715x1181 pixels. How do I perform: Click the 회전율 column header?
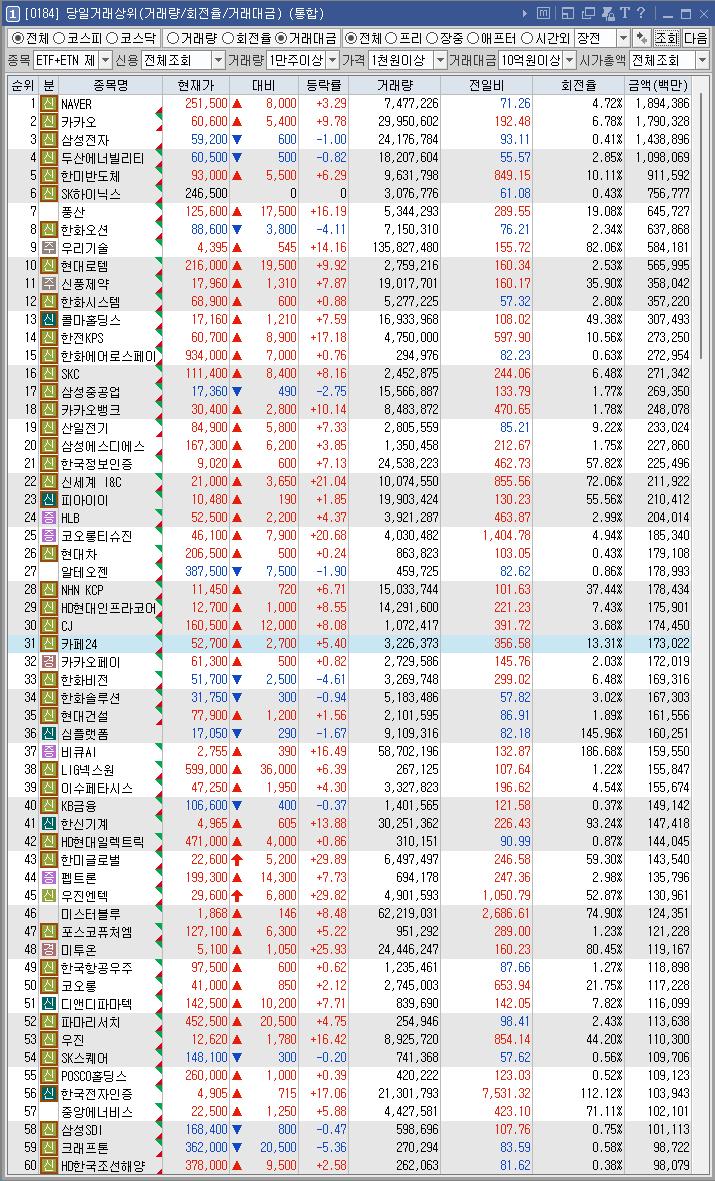pyautogui.click(x=579, y=86)
